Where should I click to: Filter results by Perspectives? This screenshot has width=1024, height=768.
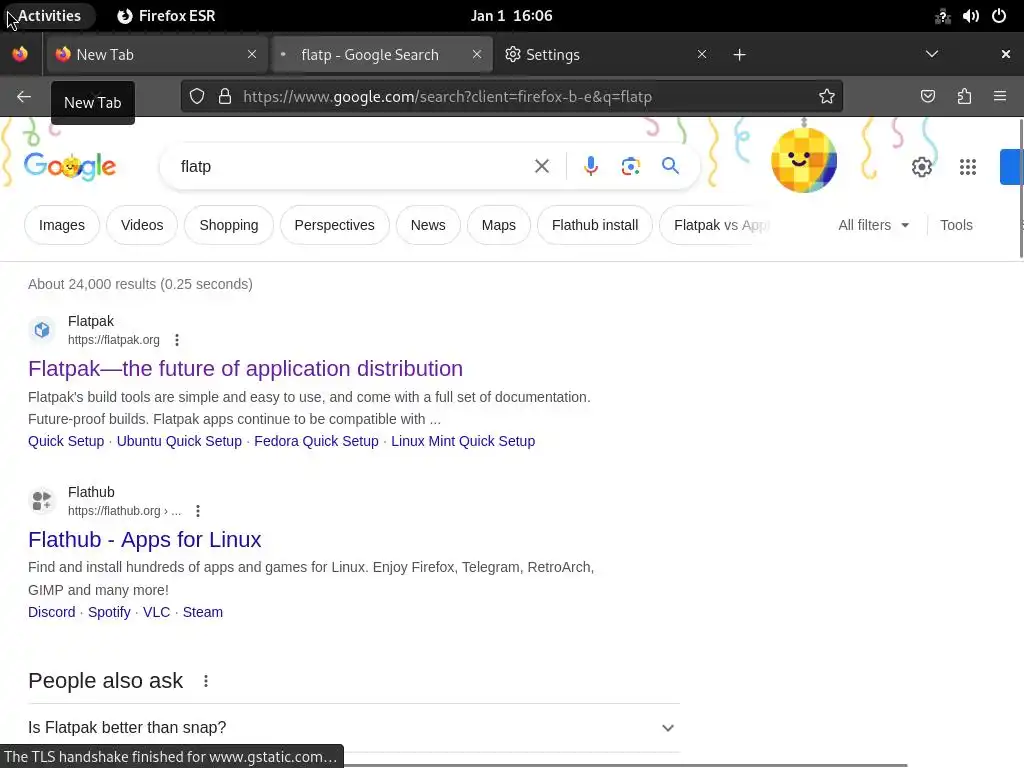pyautogui.click(x=334, y=225)
